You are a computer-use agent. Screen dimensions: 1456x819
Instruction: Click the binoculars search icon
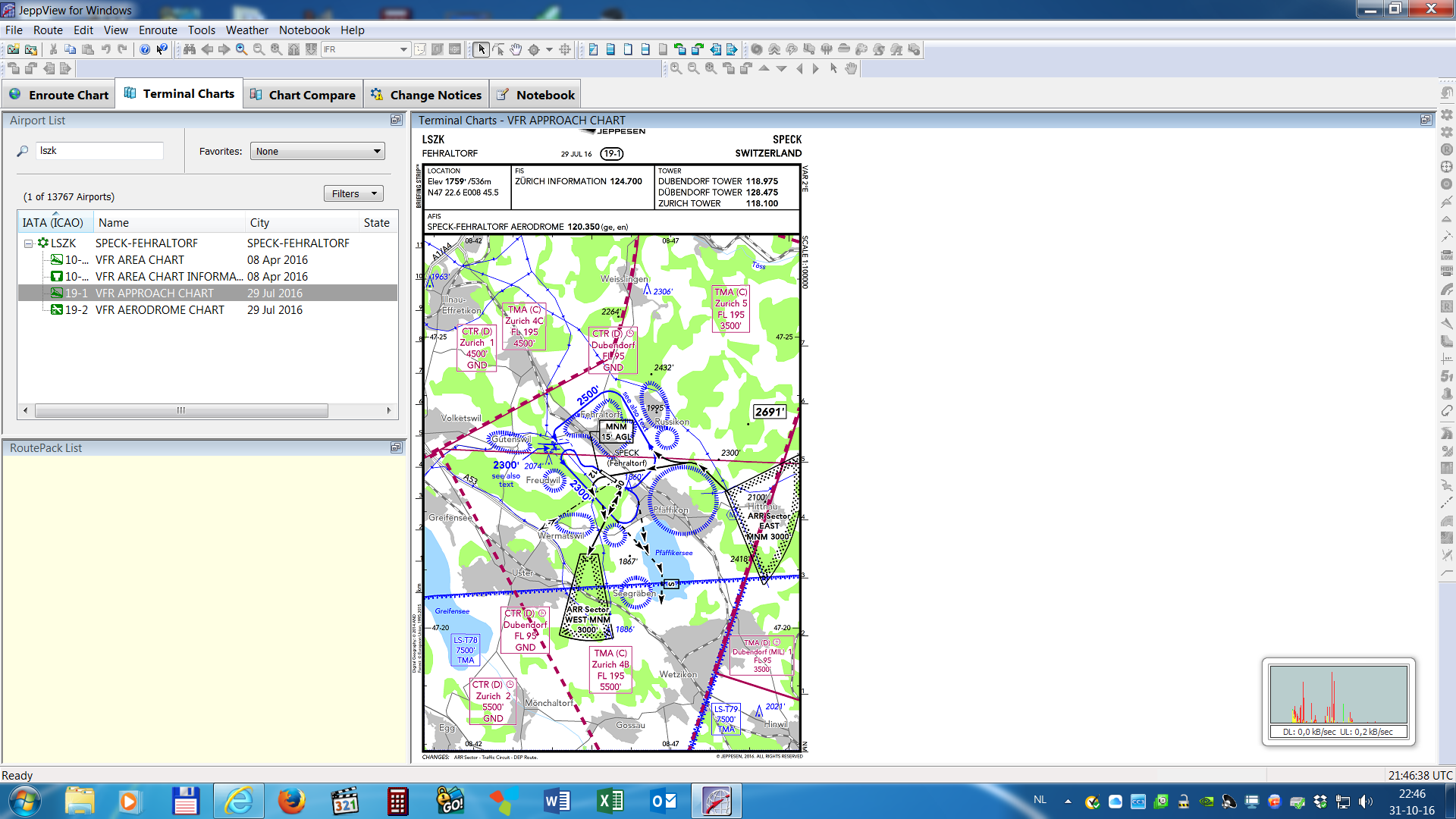(190, 49)
